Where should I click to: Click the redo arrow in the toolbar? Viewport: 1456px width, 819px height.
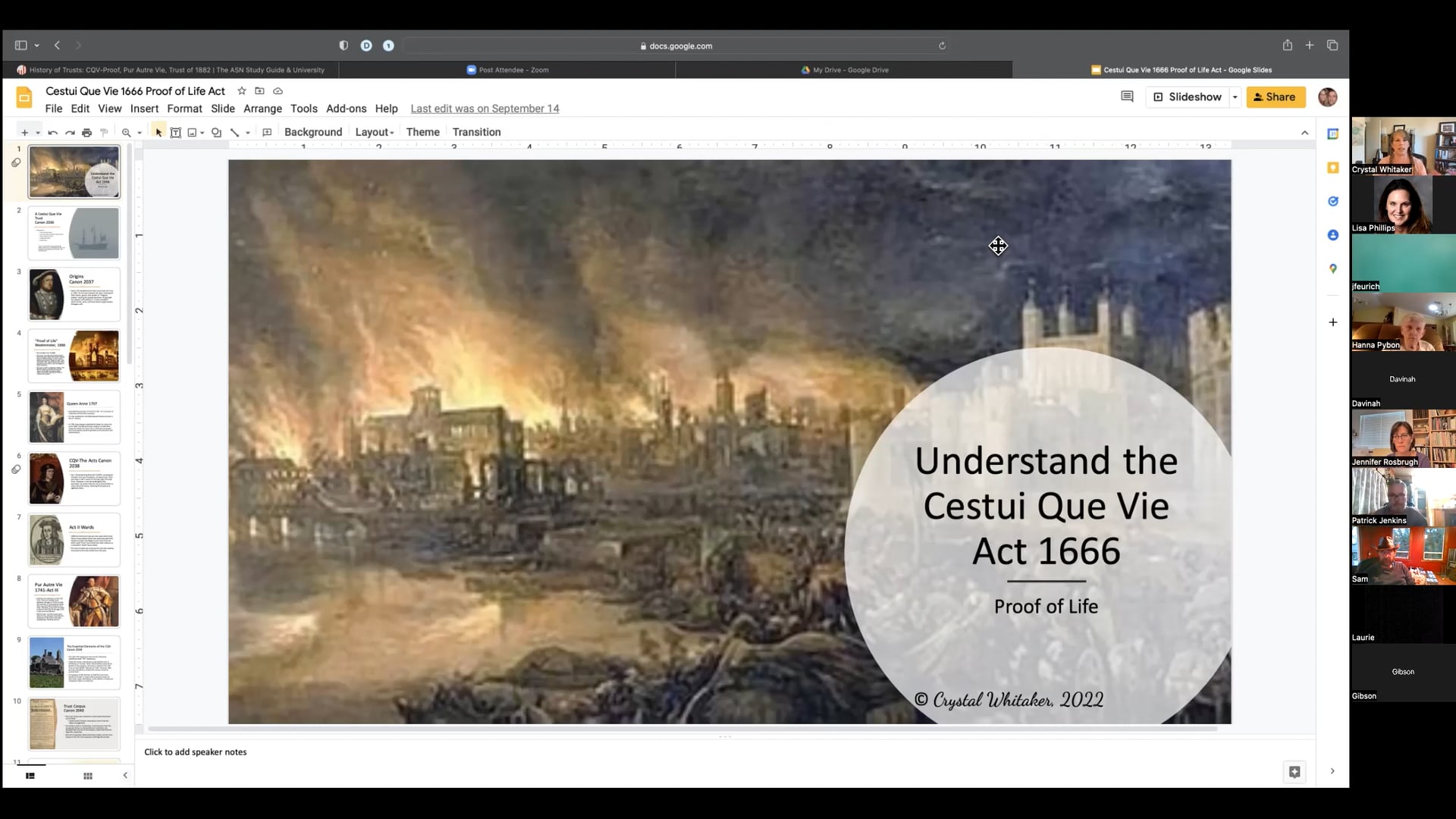[70, 133]
